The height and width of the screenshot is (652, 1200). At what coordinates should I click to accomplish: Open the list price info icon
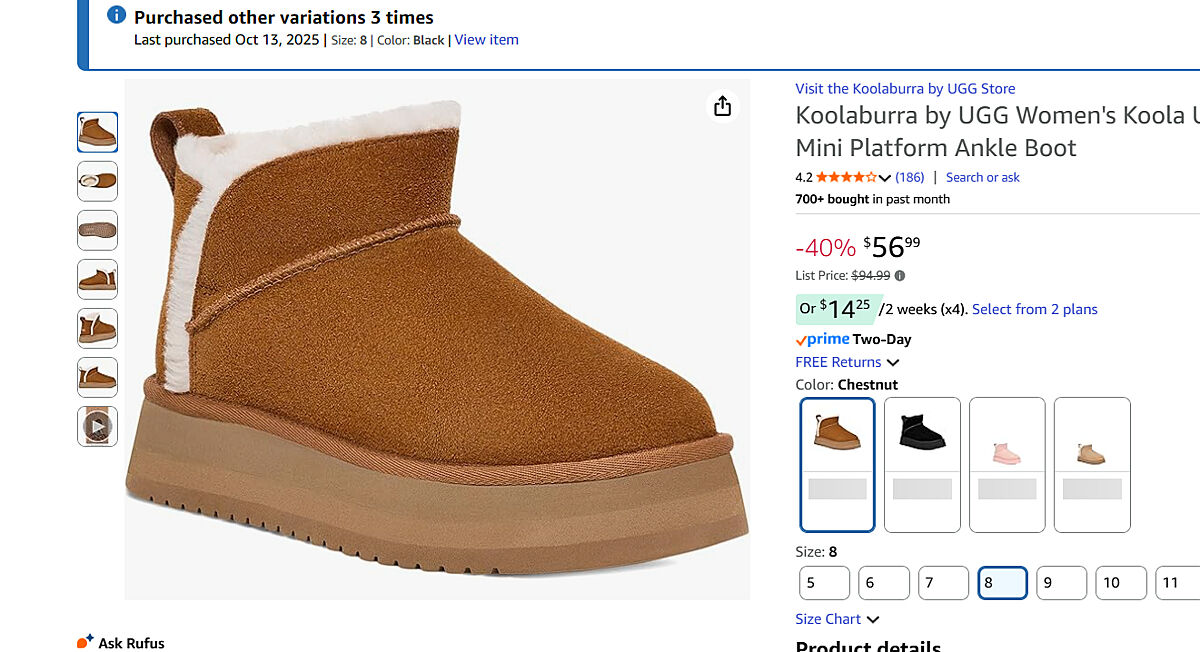click(900, 276)
